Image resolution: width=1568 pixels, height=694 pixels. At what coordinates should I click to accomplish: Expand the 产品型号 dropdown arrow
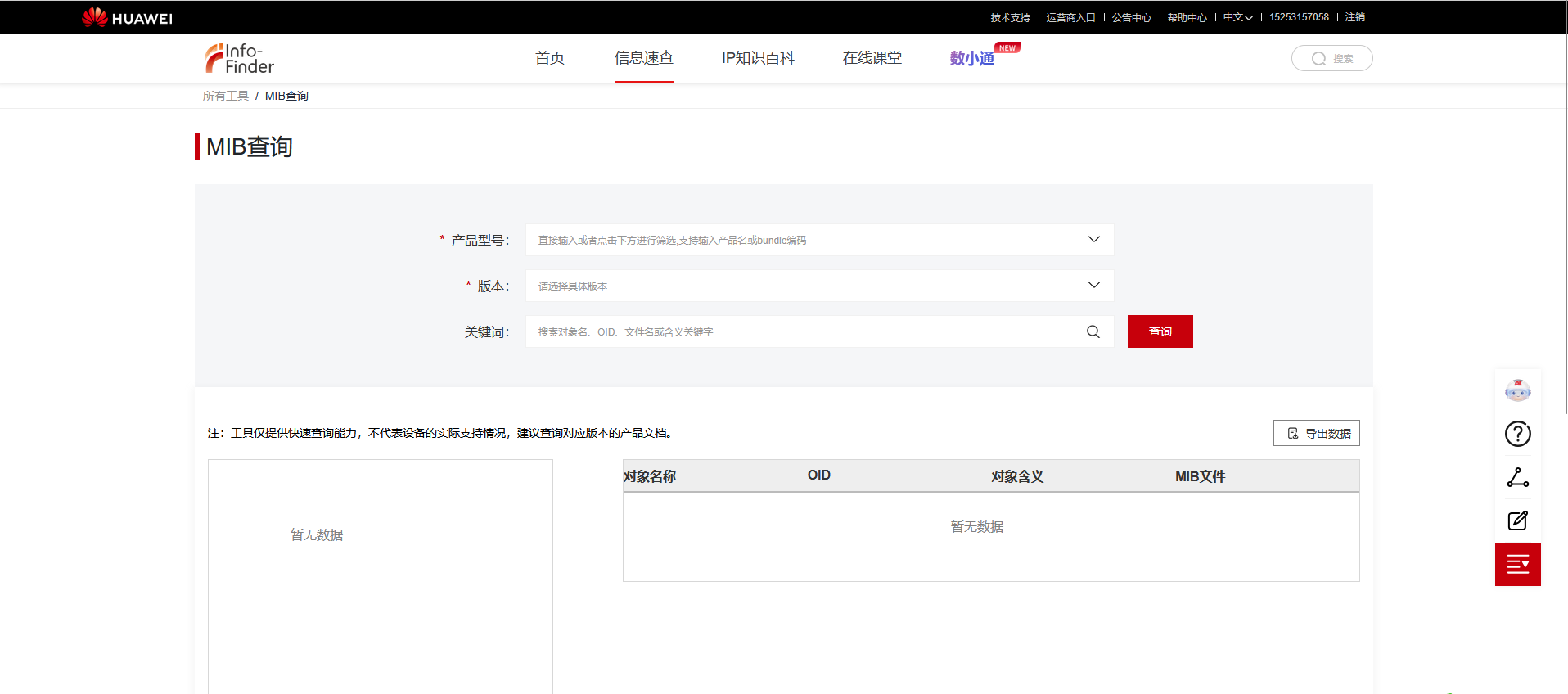(x=1094, y=239)
